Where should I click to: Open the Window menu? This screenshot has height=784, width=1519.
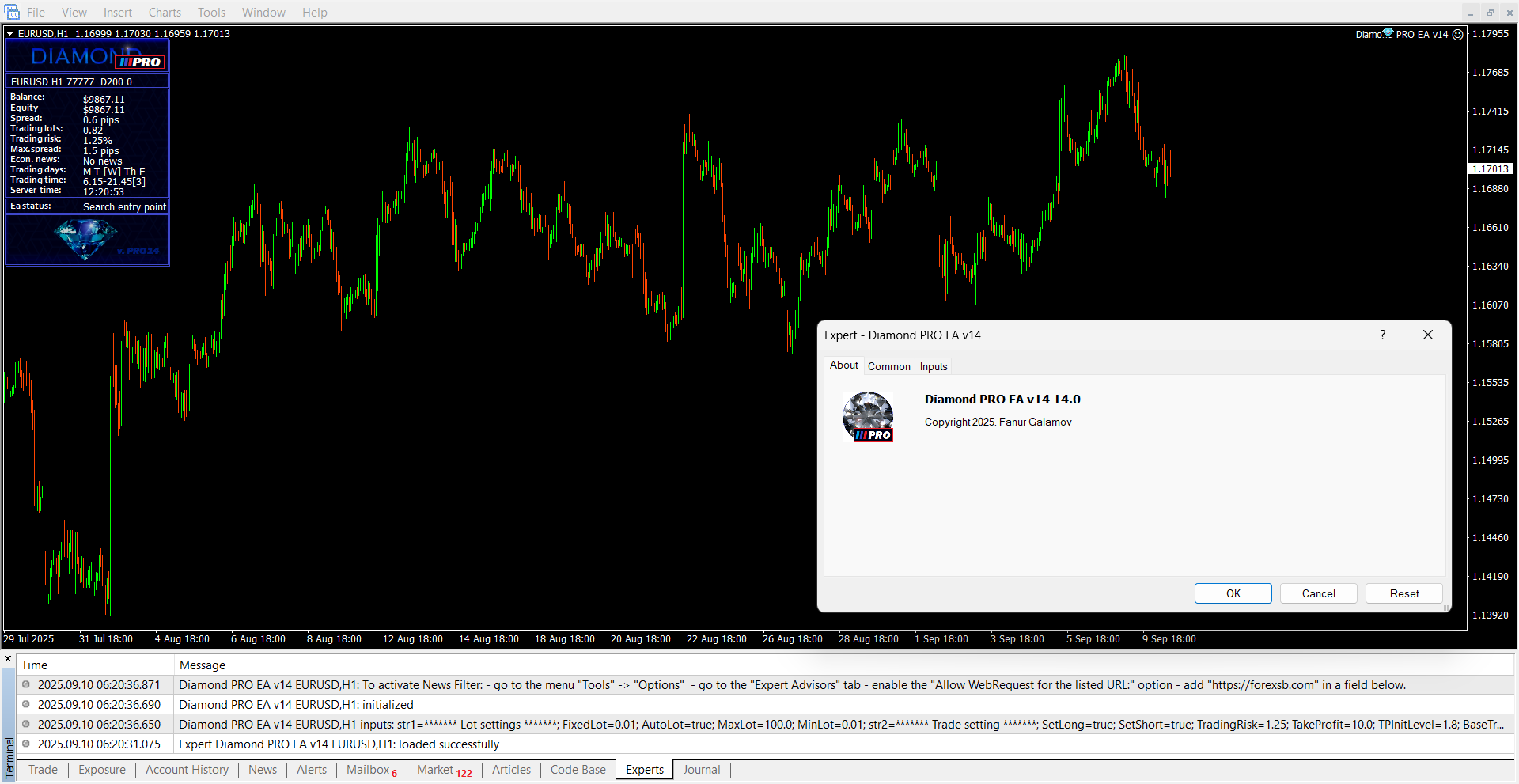263,13
